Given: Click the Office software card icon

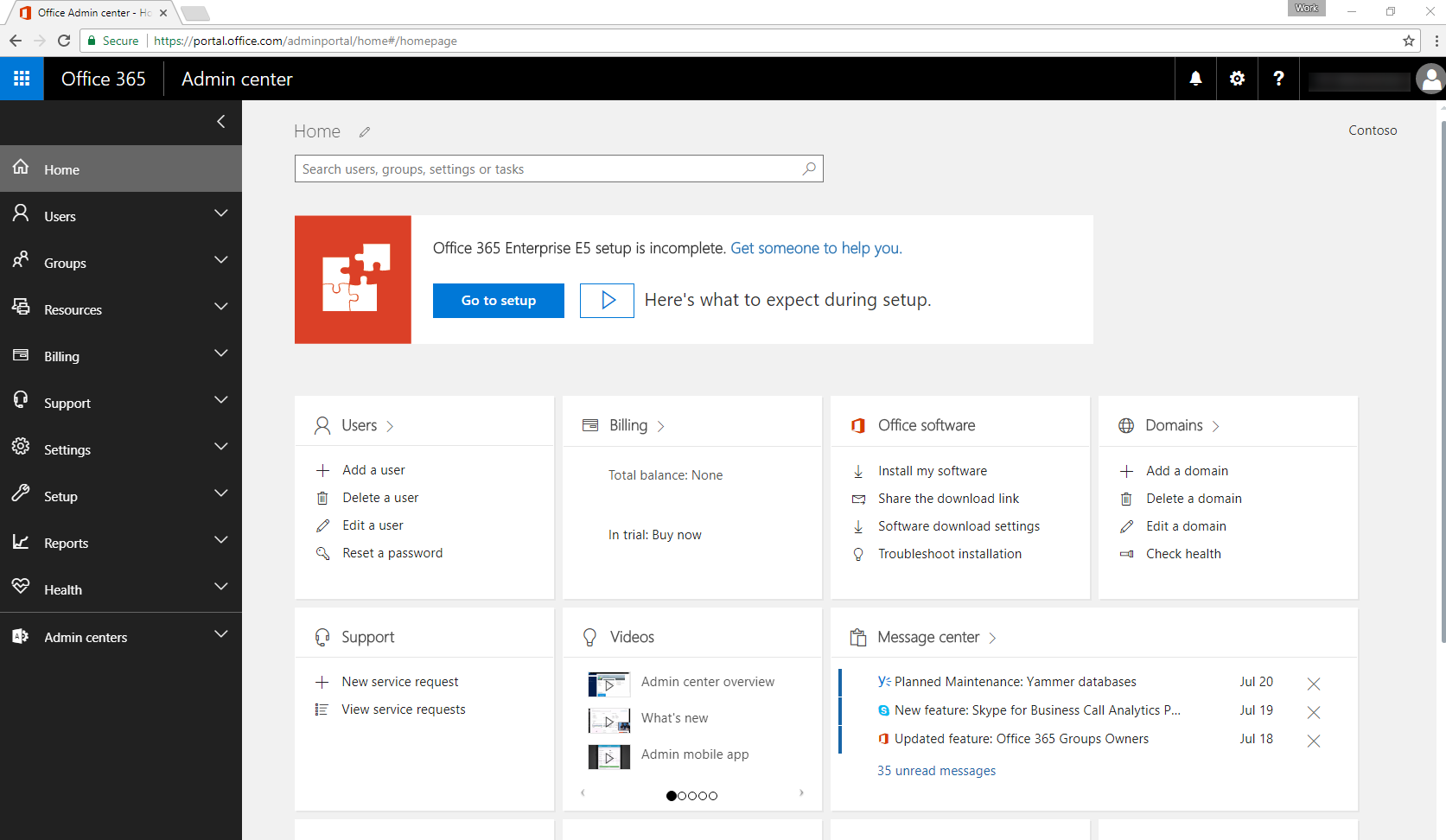Looking at the screenshot, I should tap(858, 425).
